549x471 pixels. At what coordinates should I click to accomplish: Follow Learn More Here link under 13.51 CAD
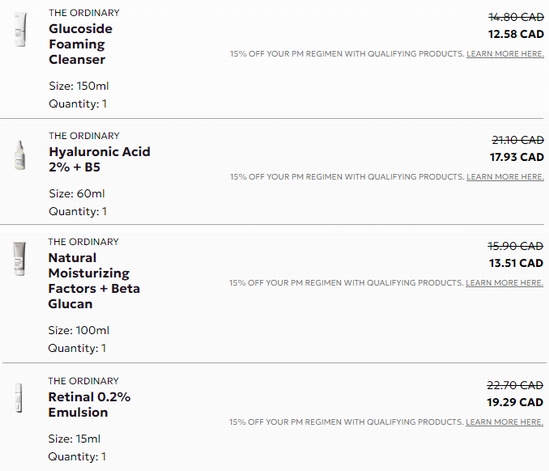tap(504, 283)
